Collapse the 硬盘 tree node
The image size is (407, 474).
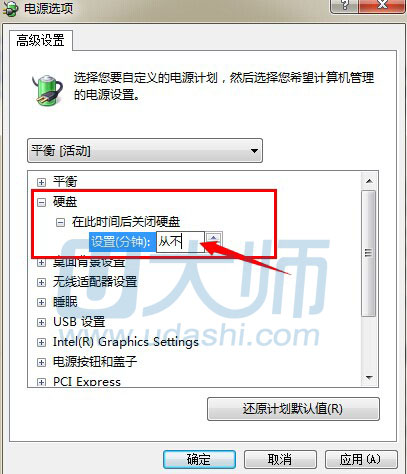point(41,202)
